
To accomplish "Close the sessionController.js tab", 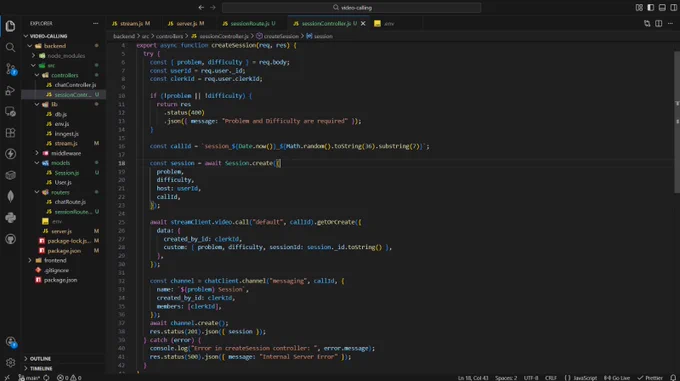I will coord(363,23).
